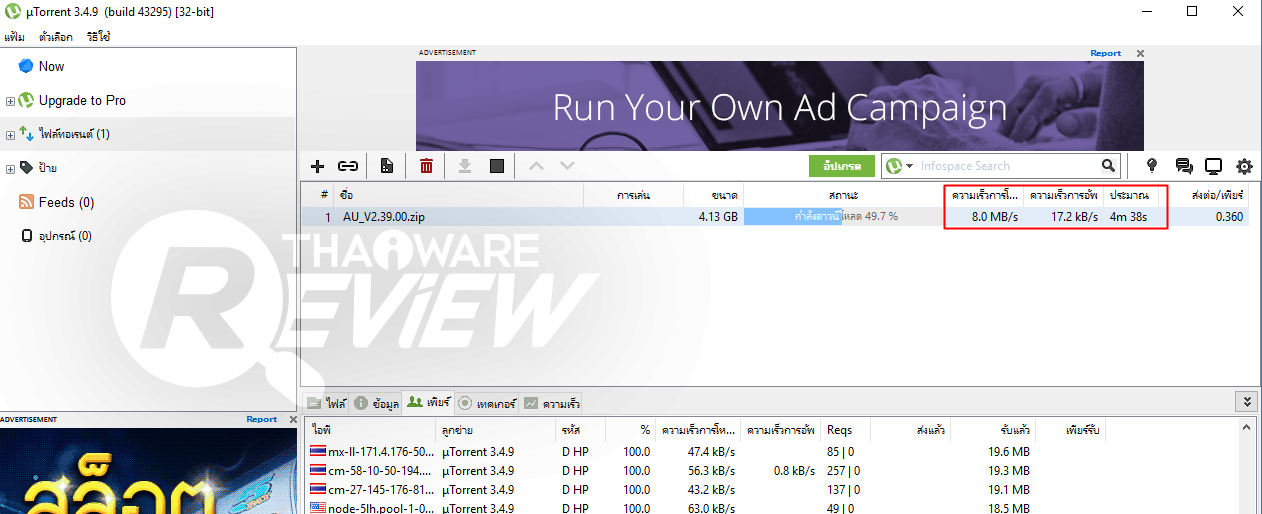Select Feeds (0) in sidebar
The image size is (1262, 514).
66,202
